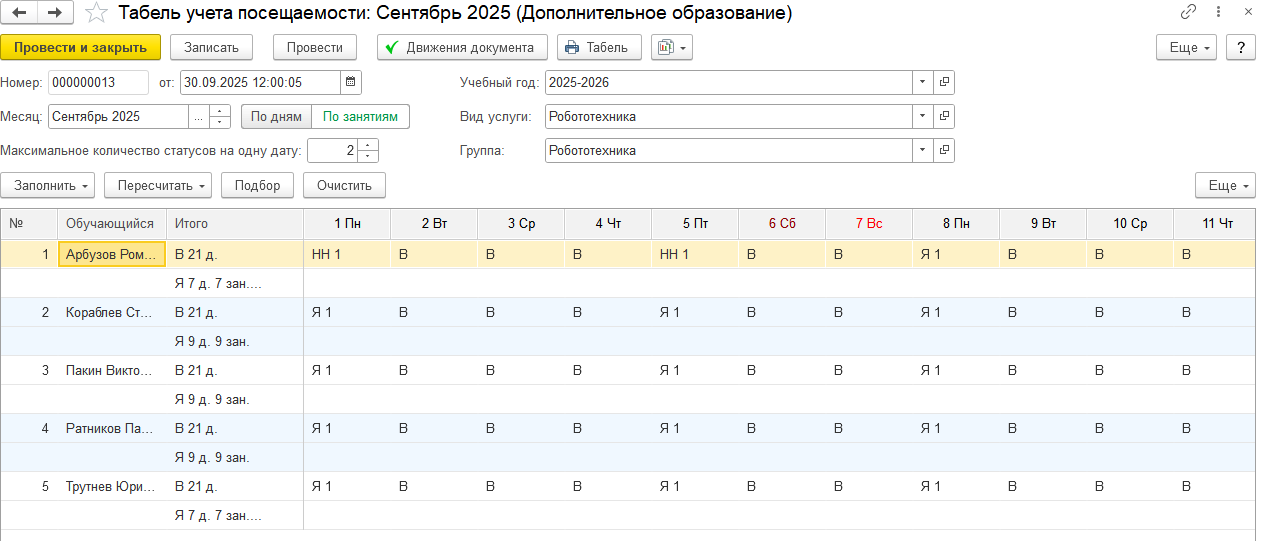Open the Еще menu in top toolbar
The width and height of the screenshot is (1264, 541).
1185,47
